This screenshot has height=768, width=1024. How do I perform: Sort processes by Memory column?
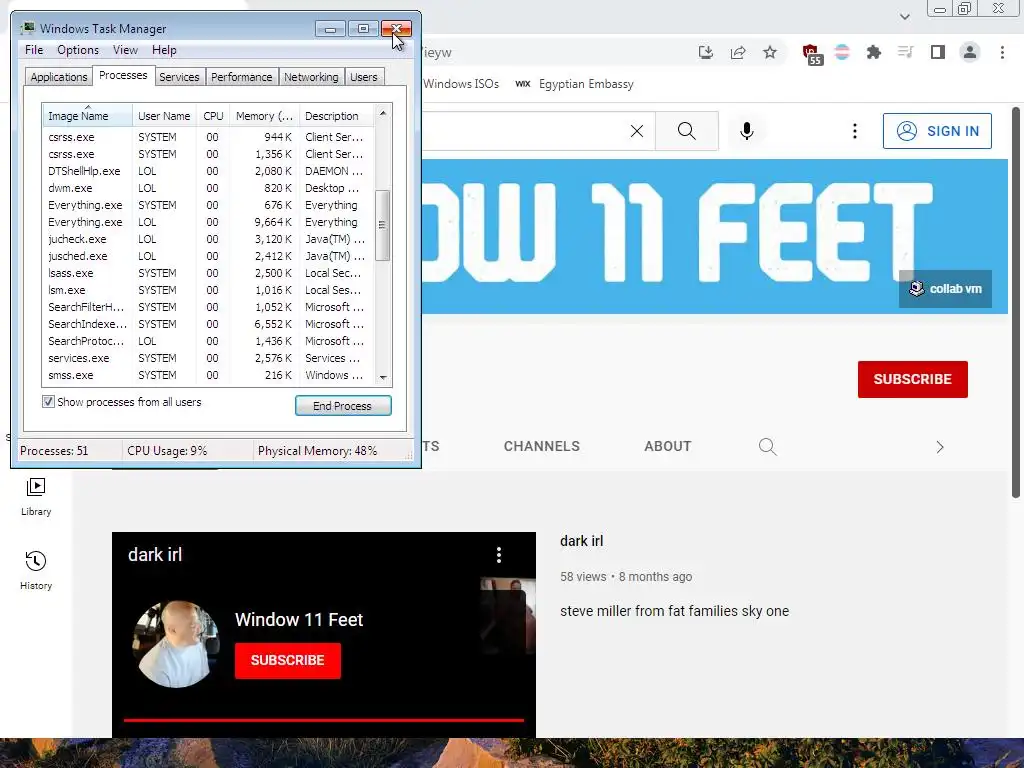[264, 116]
